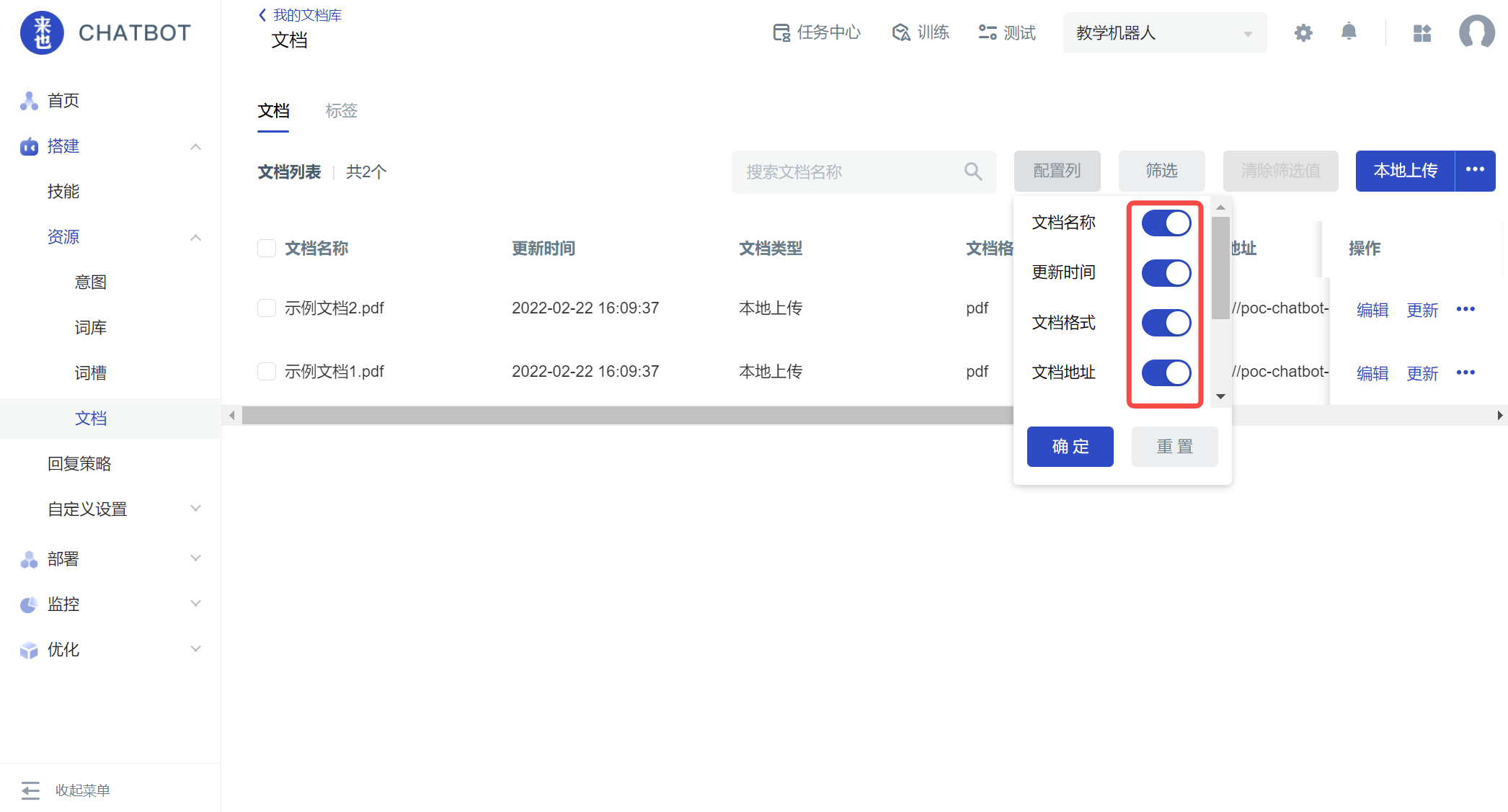Click the 测试 icon in header
1508x812 pixels.
(x=988, y=32)
